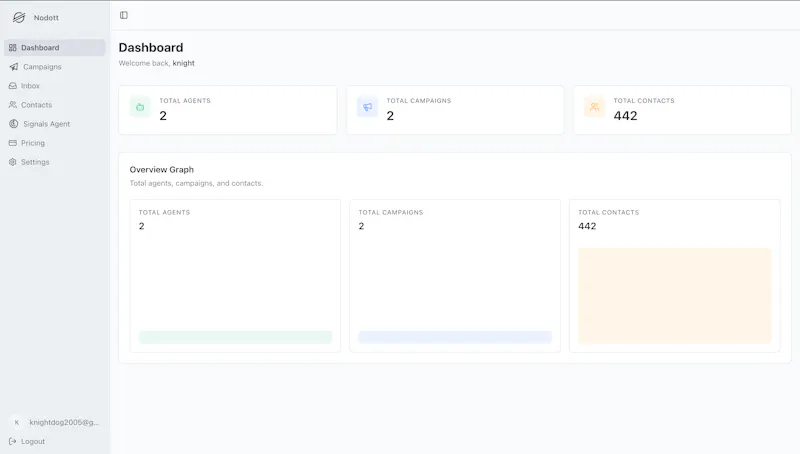The height and width of the screenshot is (454, 800).
Task: Click the blue Total Campaigns megaphone icon
Action: click(x=367, y=107)
